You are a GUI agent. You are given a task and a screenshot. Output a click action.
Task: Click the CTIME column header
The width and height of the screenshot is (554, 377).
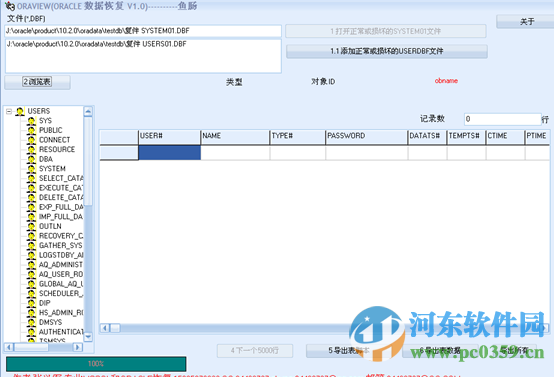tap(505, 137)
